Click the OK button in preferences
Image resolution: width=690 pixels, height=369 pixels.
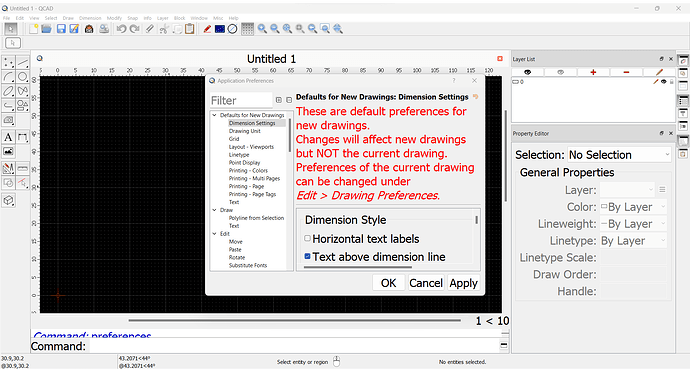(388, 283)
